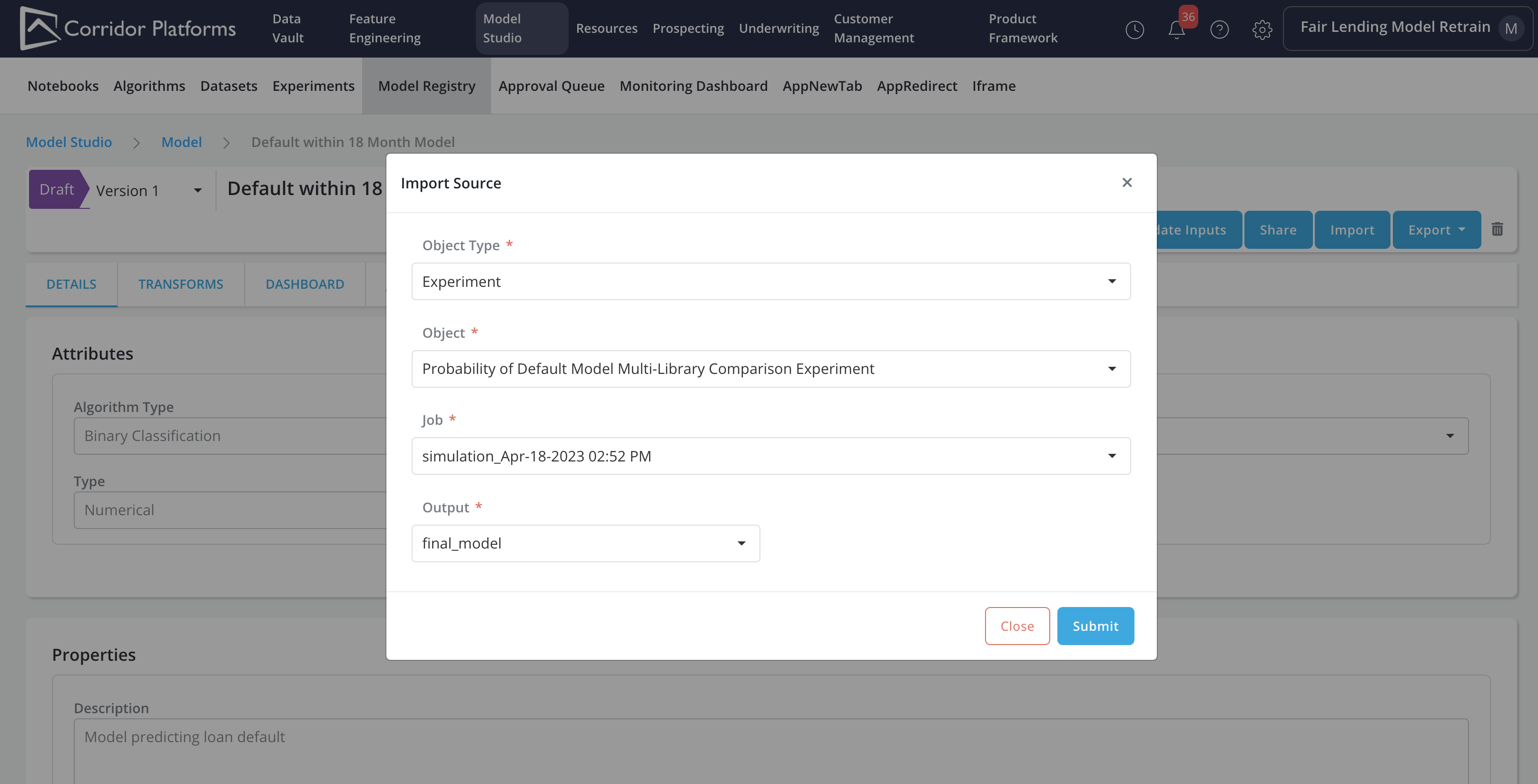Image resolution: width=1538 pixels, height=784 pixels.
Task: Close Import Source dialog with X icon
Action: pos(1127,183)
